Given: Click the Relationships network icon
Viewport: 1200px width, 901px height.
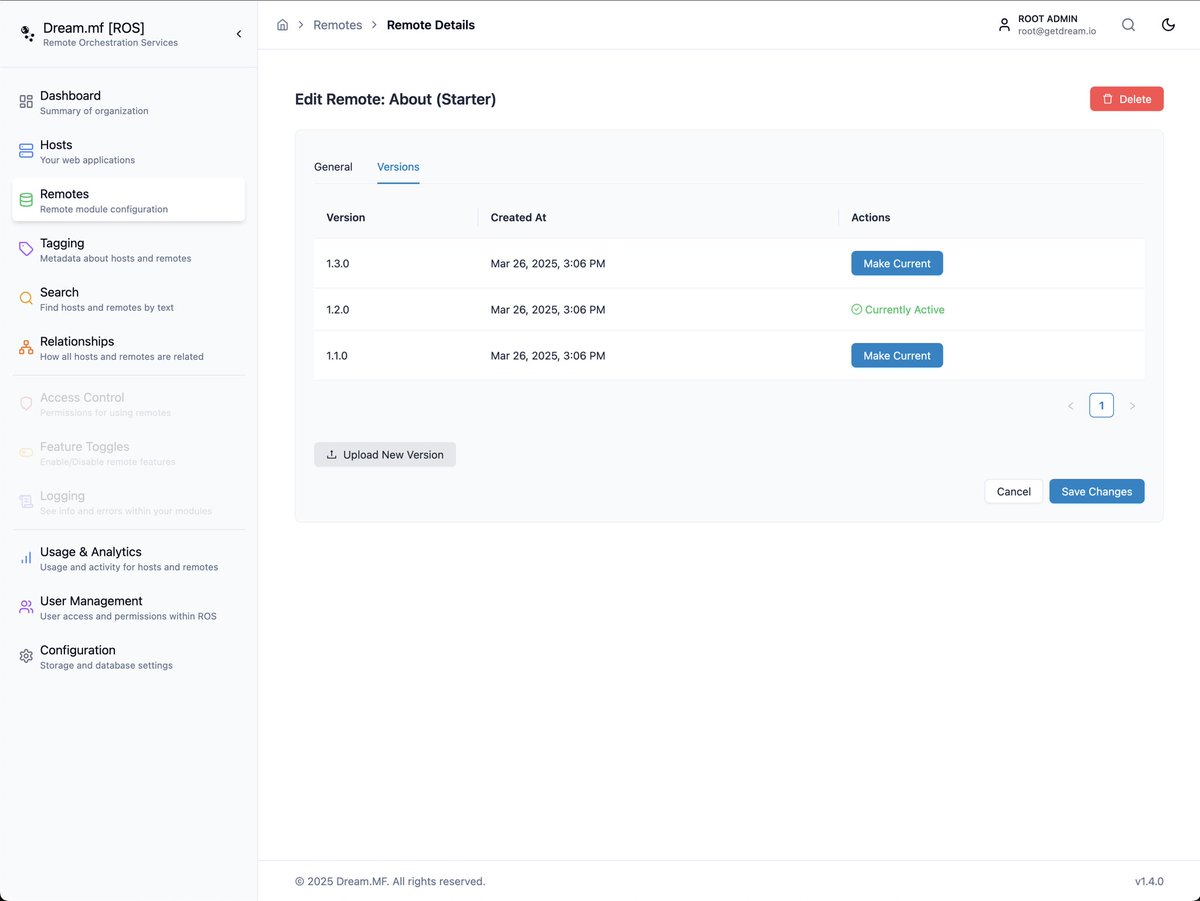Looking at the screenshot, I should 26,347.
